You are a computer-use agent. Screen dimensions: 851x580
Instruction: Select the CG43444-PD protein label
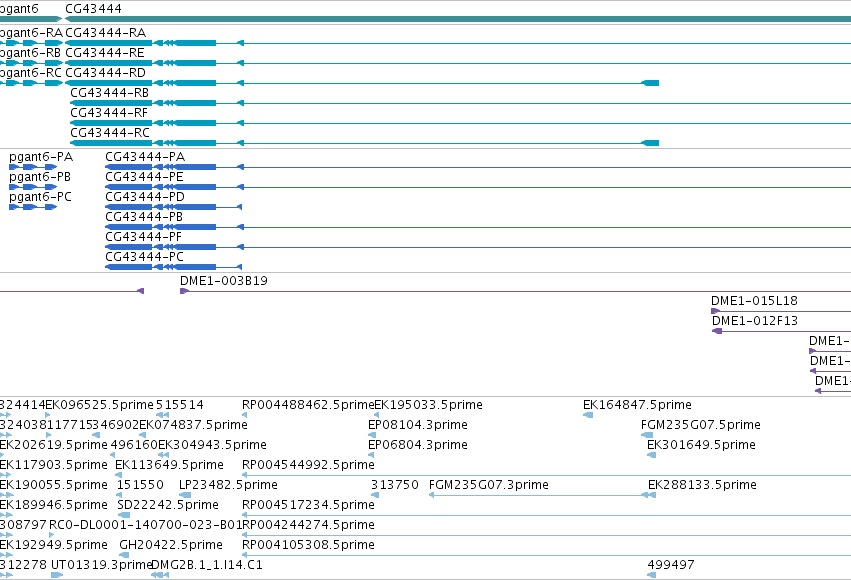(145, 197)
